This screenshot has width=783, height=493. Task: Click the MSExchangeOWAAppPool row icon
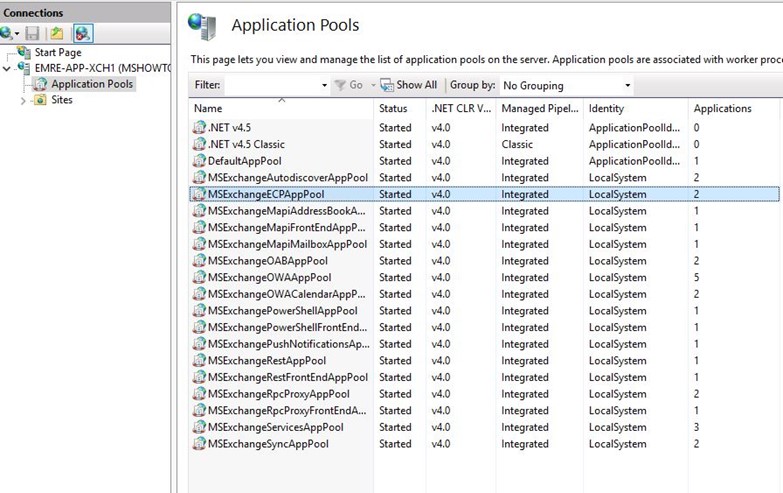[199, 277]
